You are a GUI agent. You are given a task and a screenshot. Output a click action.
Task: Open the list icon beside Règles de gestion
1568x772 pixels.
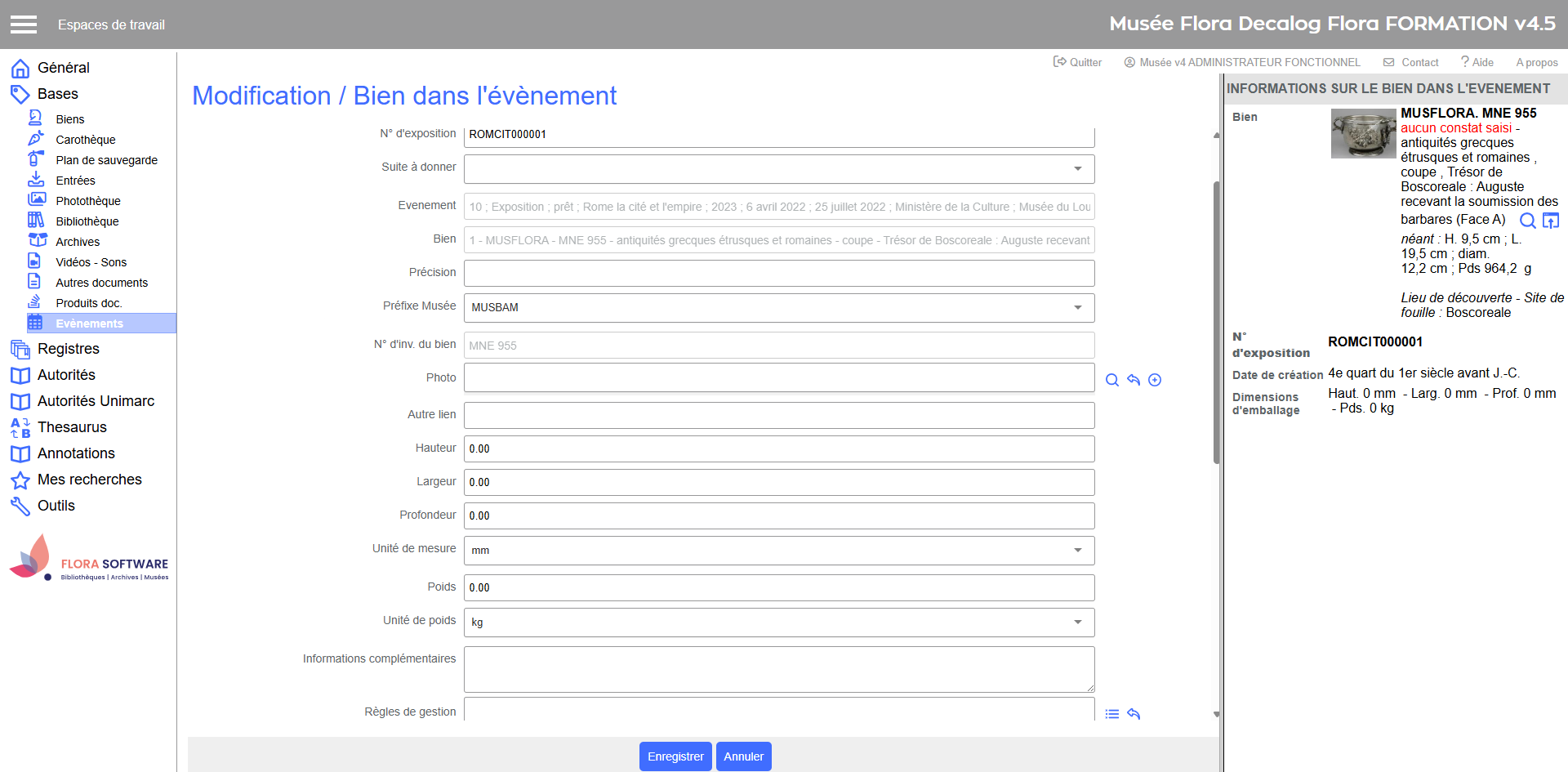tap(1111, 714)
